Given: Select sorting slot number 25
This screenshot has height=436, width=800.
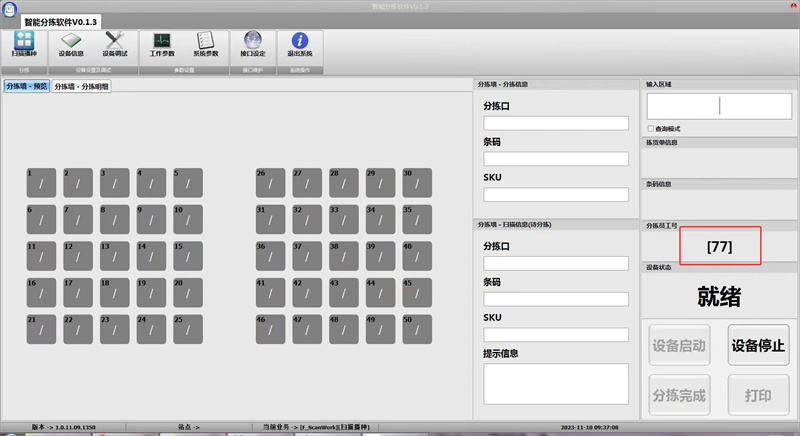Looking at the screenshot, I should pyautogui.click(x=188, y=329).
